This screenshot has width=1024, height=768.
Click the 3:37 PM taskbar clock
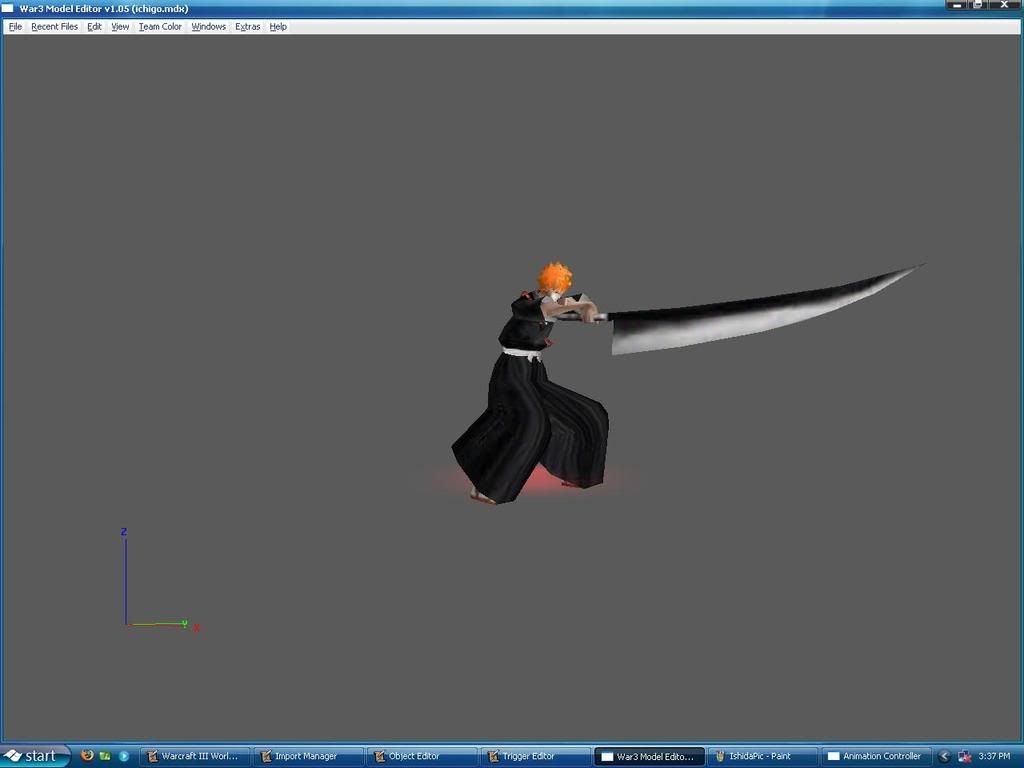pyautogui.click(x=994, y=756)
